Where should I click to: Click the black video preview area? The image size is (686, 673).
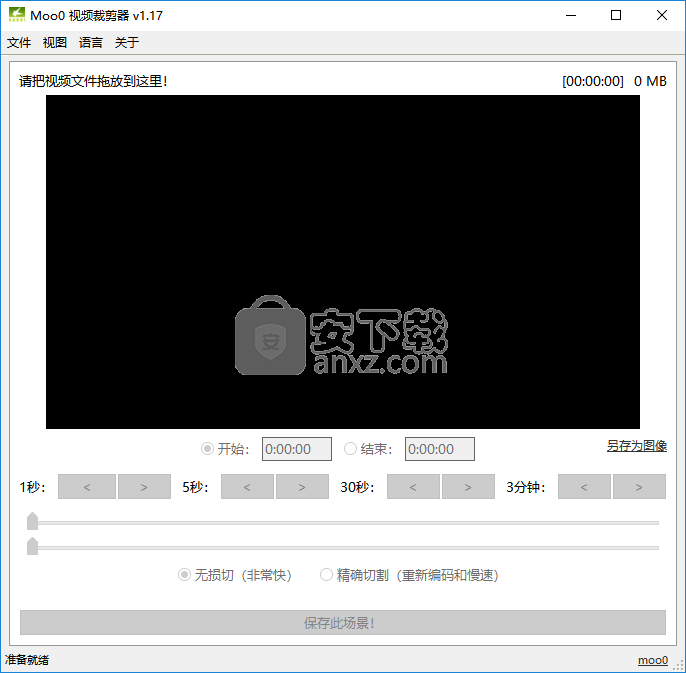343,262
